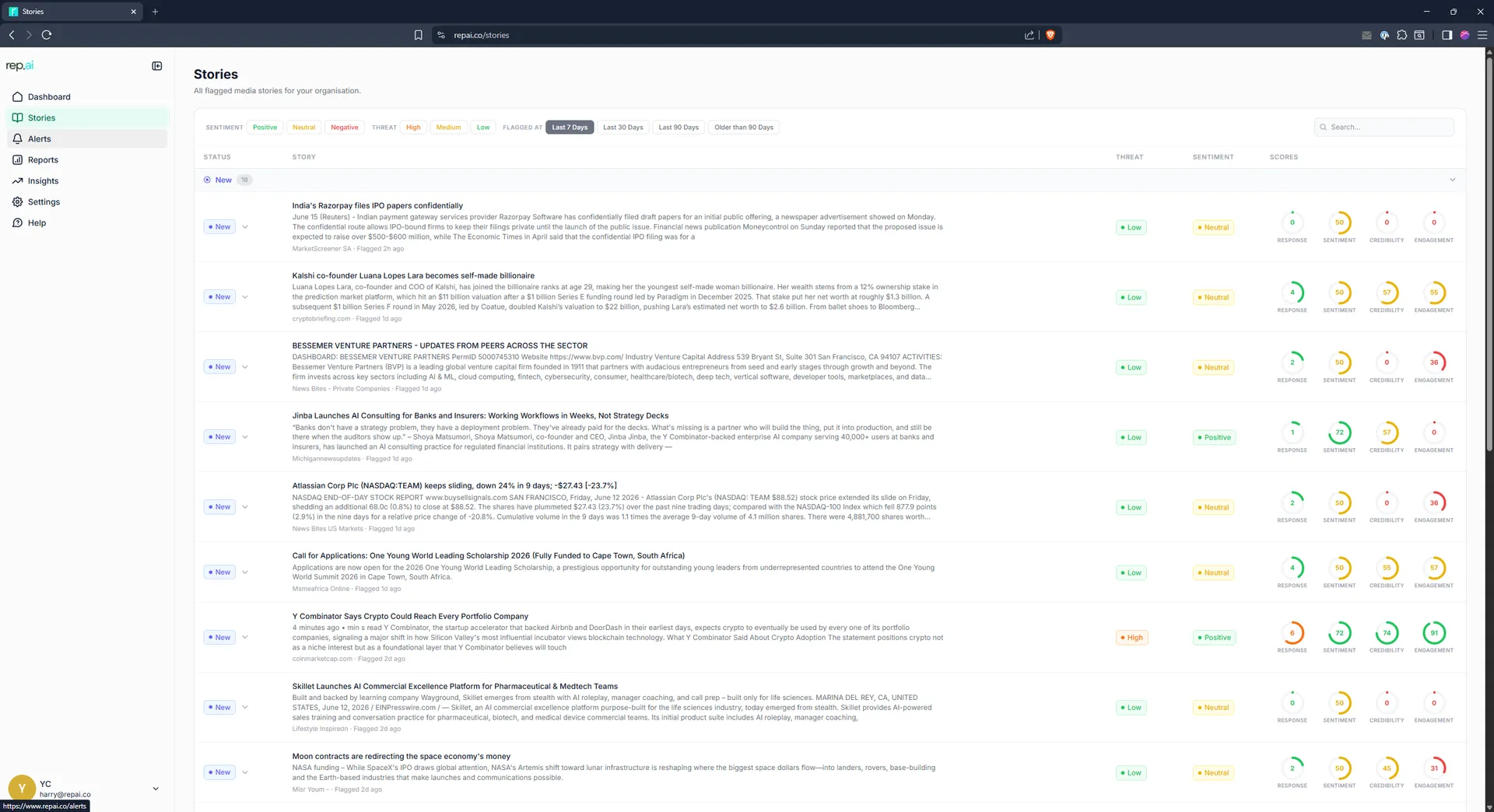
Task: Select Last 90 Days filter
Action: pyautogui.click(x=679, y=128)
